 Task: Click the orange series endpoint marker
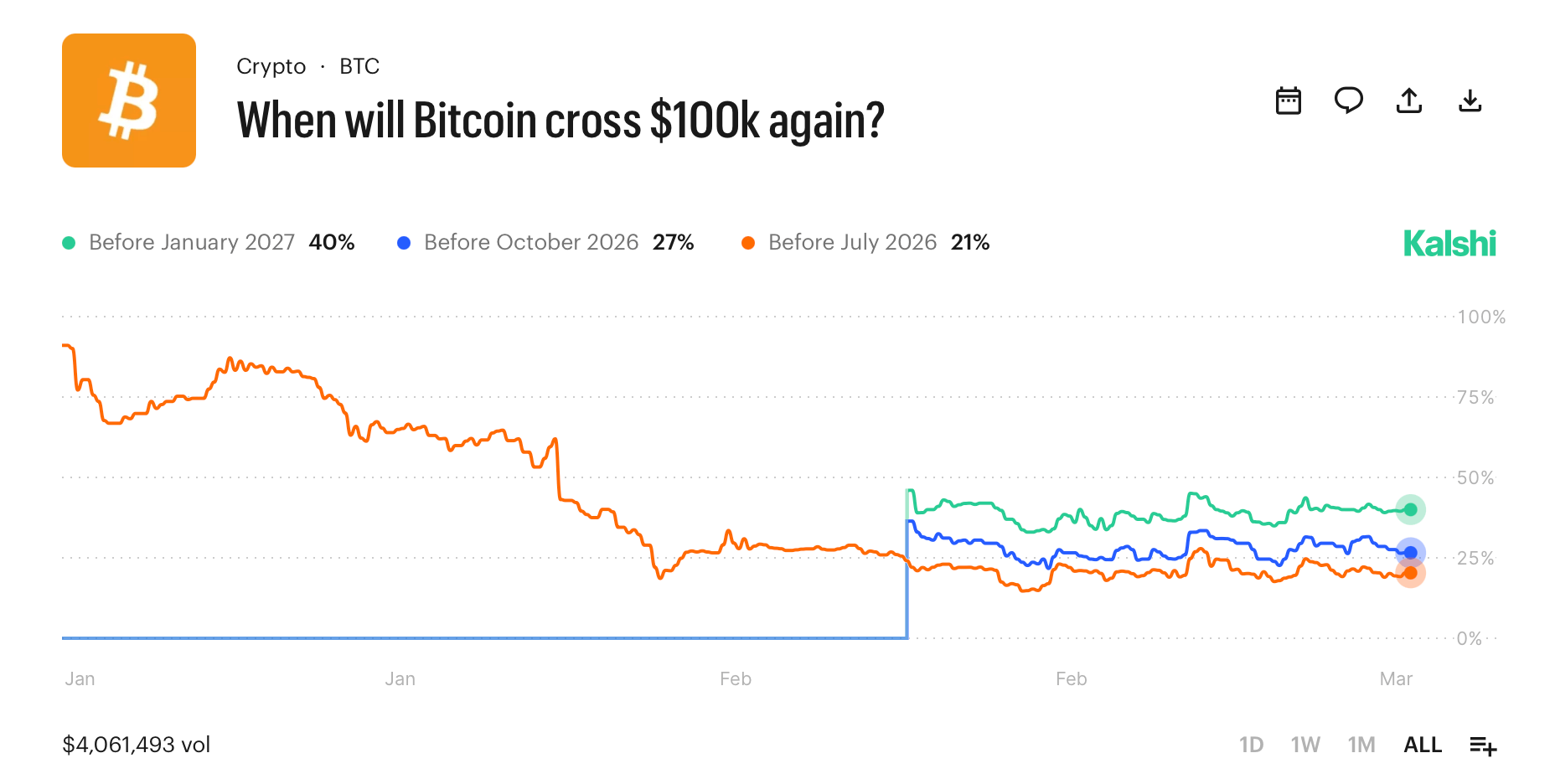[1411, 574]
